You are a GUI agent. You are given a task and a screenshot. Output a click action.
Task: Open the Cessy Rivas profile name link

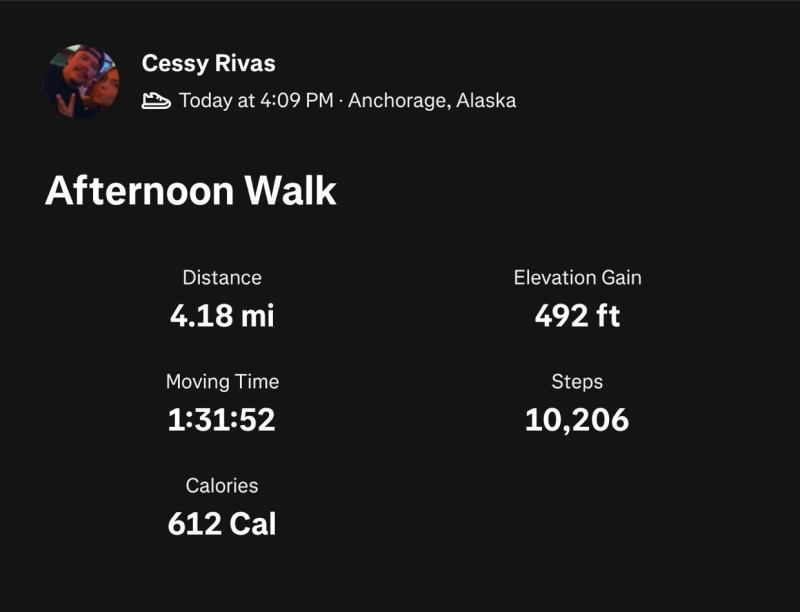(209, 63)
